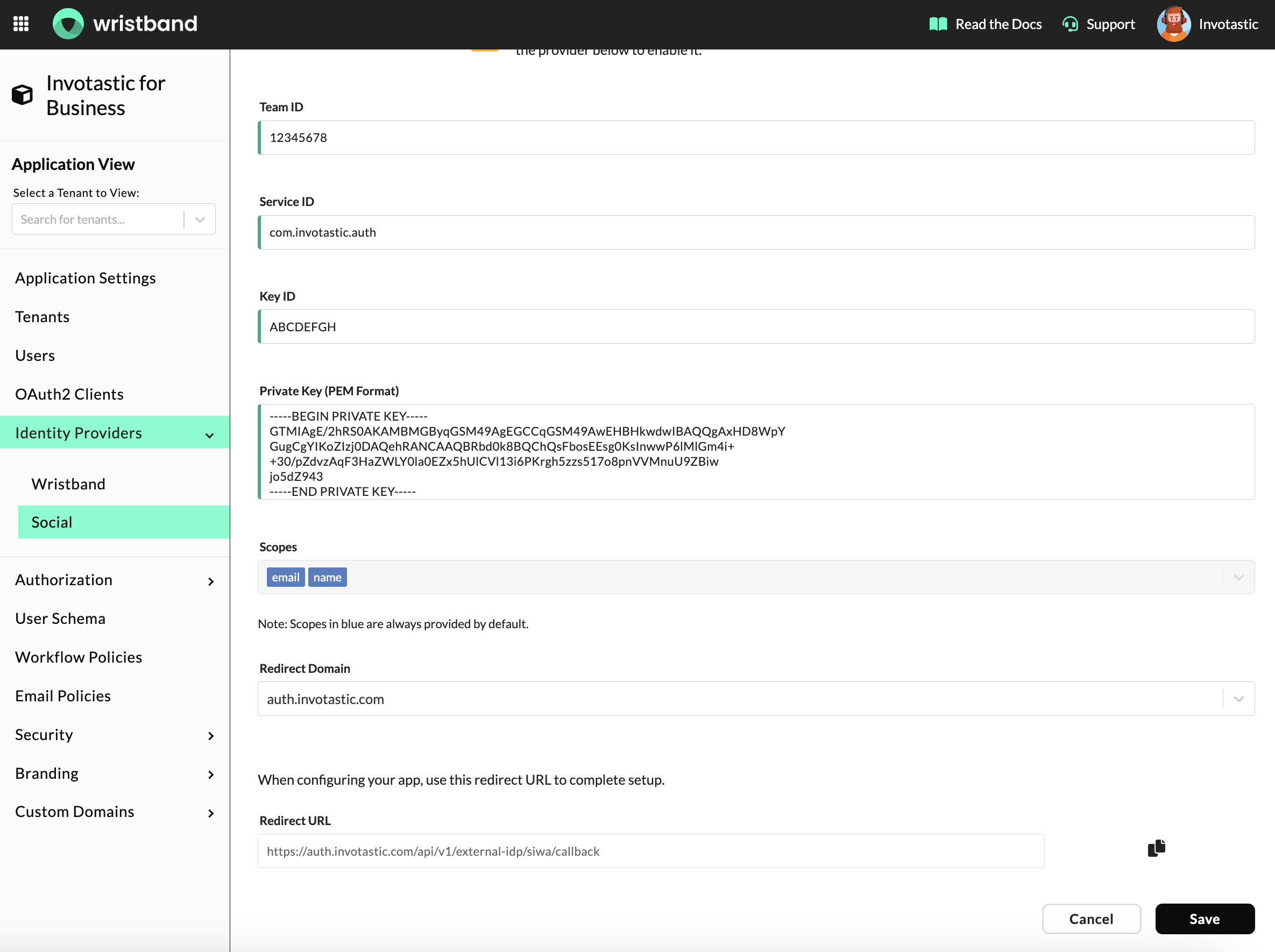Select Identity Providers menu item
Viewport: 1275px width, 952px height.
(115, 432)
